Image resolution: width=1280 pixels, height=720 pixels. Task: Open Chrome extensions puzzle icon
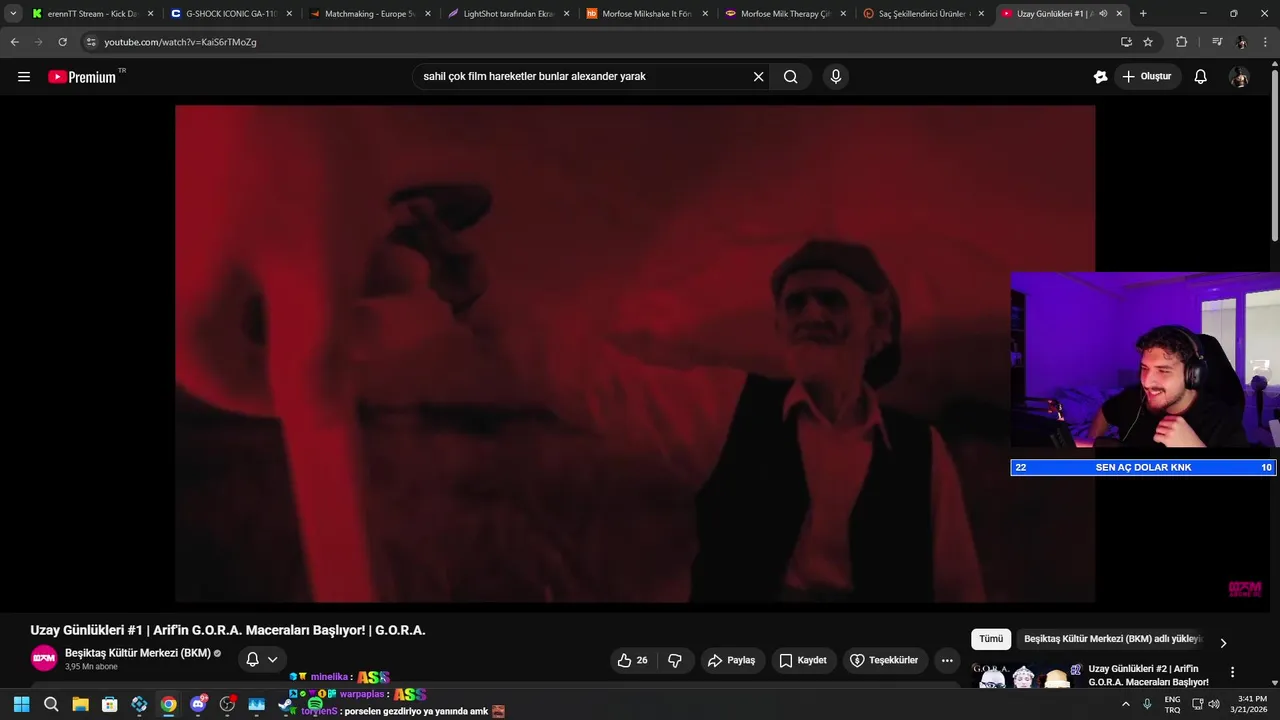pyautogui.click(x=1182, y=42)
